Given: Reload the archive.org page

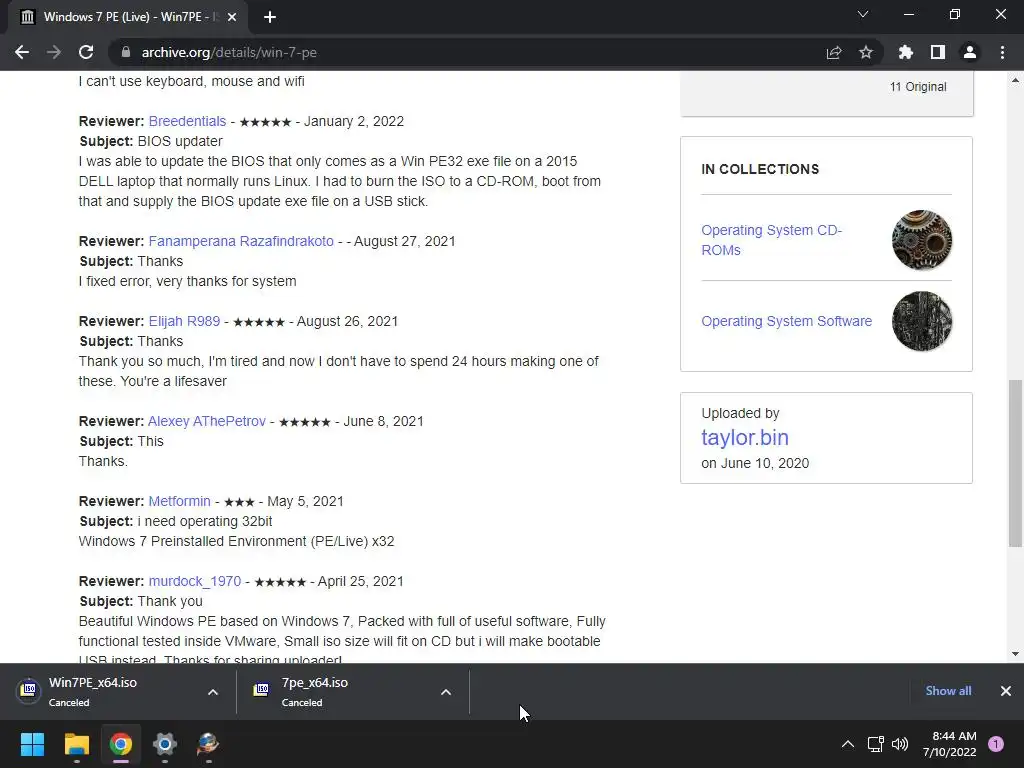Looking at the screenshot, I should [x=86, y=52].
